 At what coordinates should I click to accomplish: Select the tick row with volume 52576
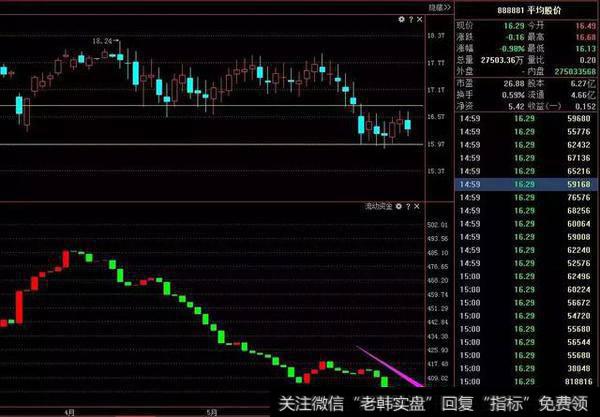point(526,263)
